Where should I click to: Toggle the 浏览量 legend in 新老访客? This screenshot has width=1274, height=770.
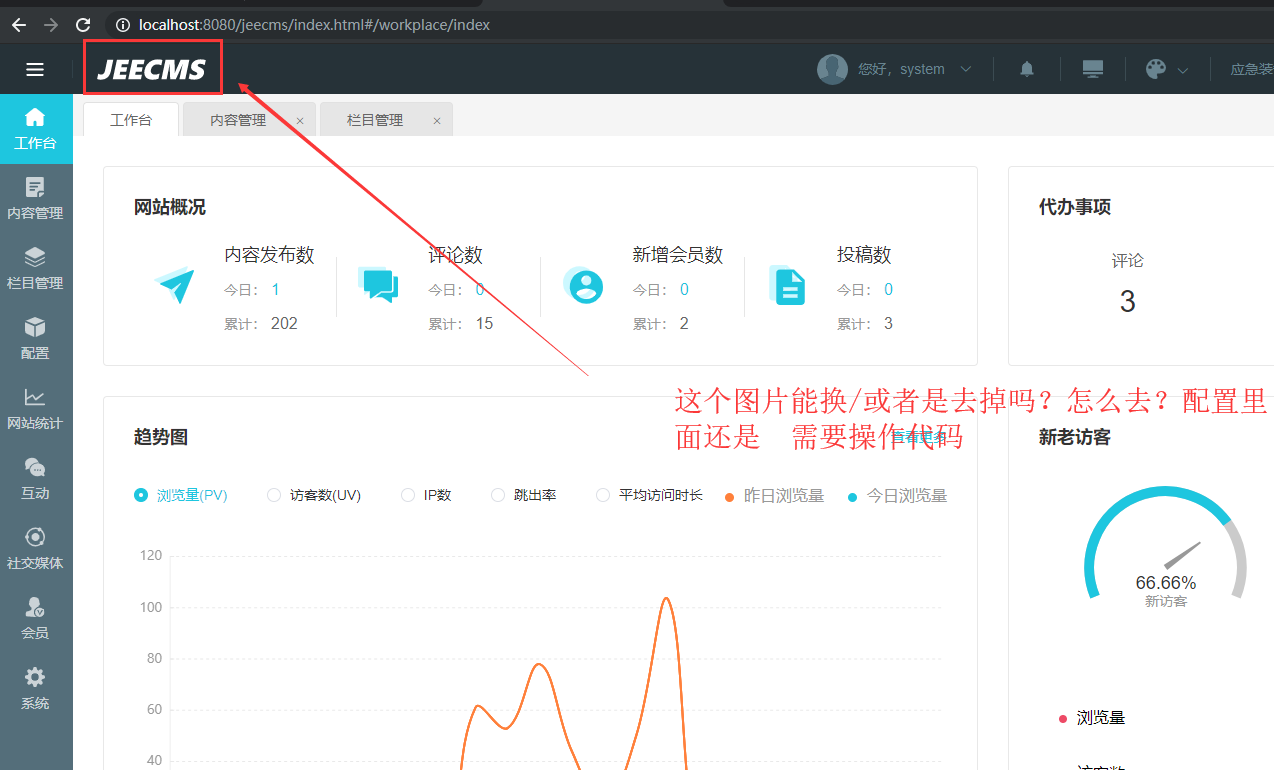1092,718
